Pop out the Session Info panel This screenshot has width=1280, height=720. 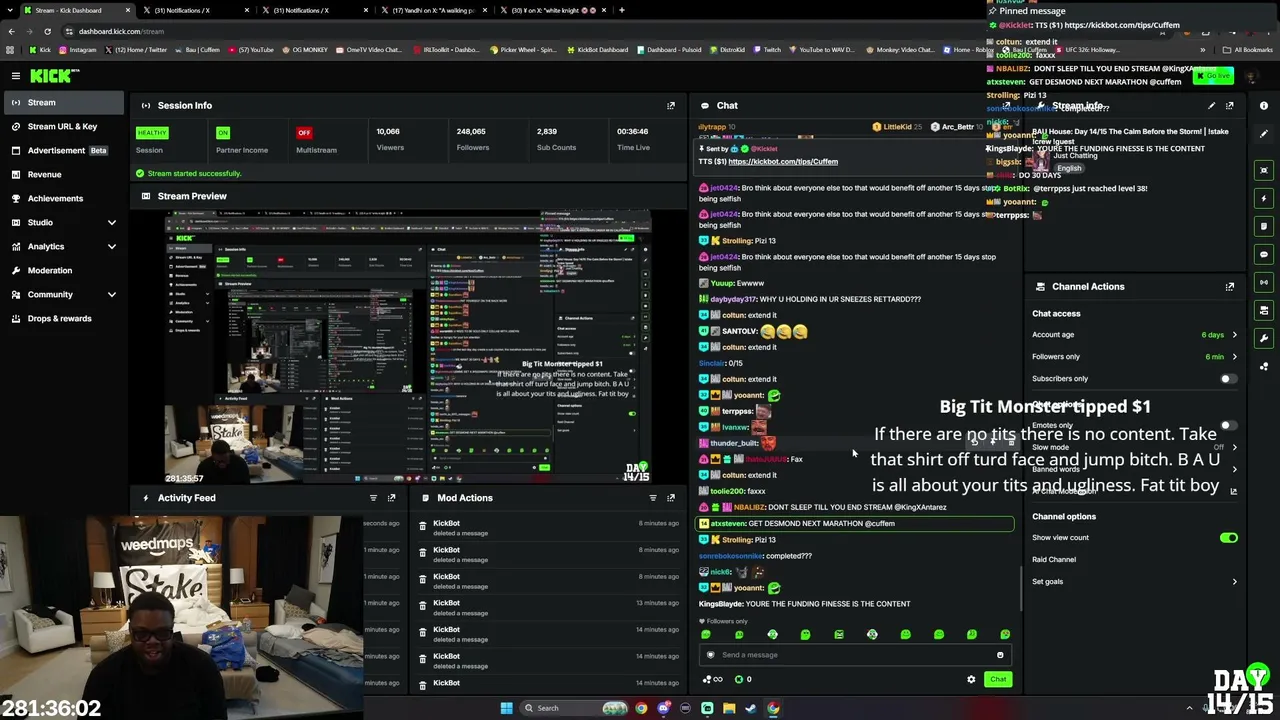(671, 105)
